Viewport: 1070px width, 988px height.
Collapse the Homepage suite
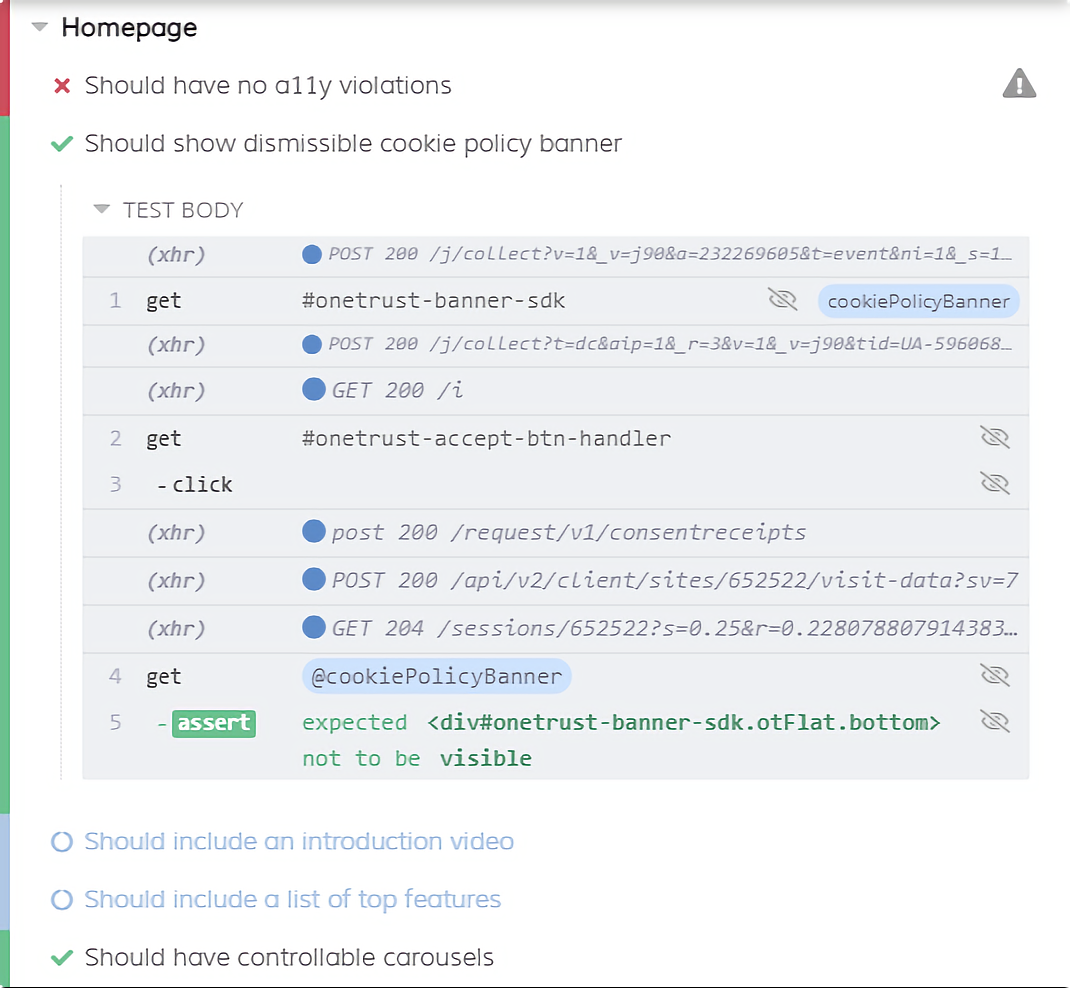click(x=40, y=28)
